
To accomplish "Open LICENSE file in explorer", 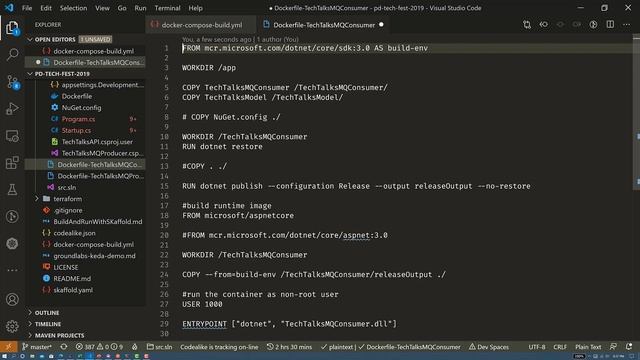I will [x=66, y=267].
